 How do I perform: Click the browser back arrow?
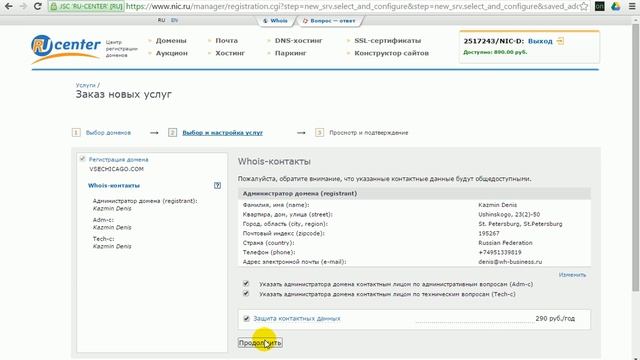[9, 6]
